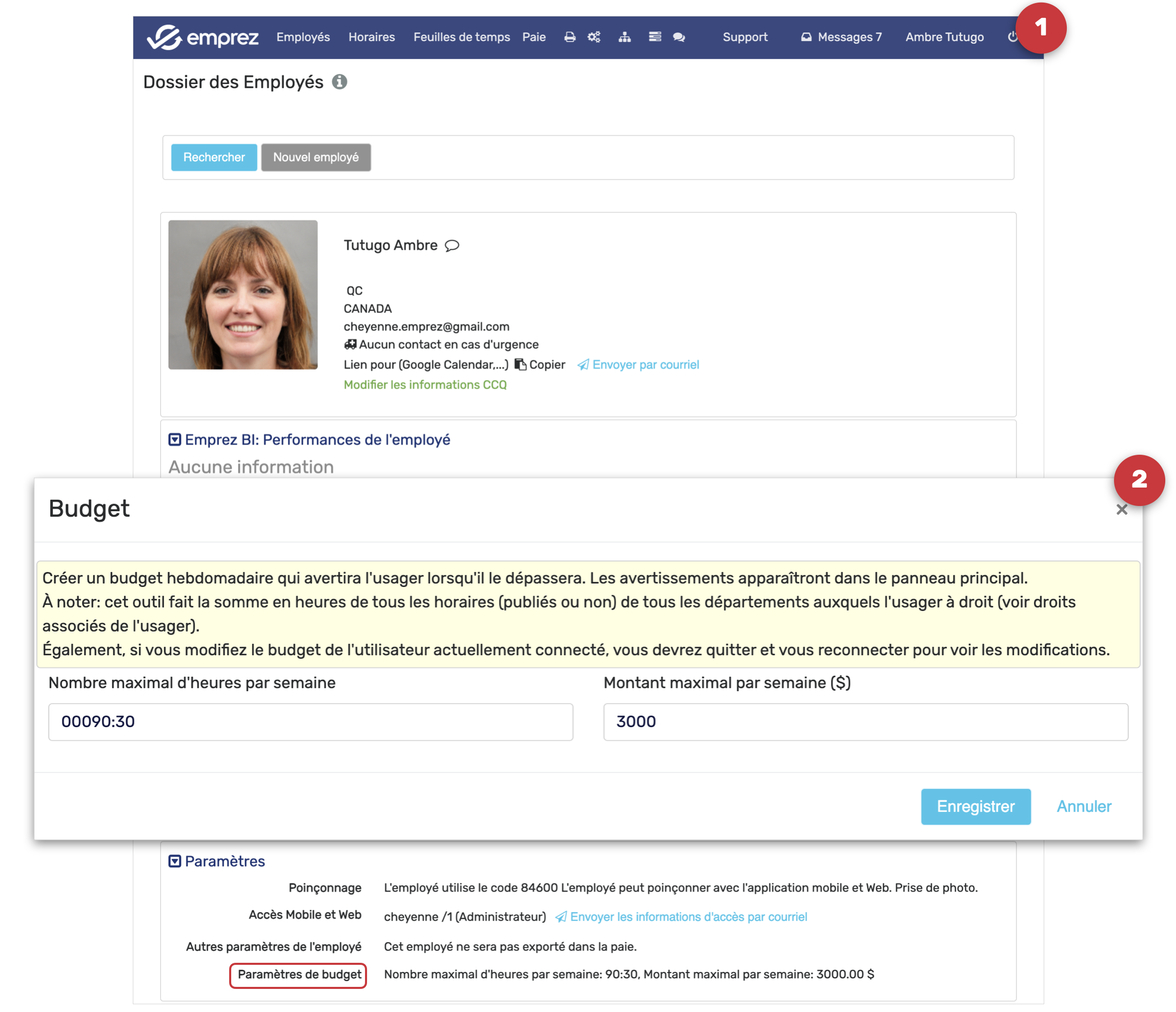Click the info icon beside Dossier des Employés

(339, 83)
